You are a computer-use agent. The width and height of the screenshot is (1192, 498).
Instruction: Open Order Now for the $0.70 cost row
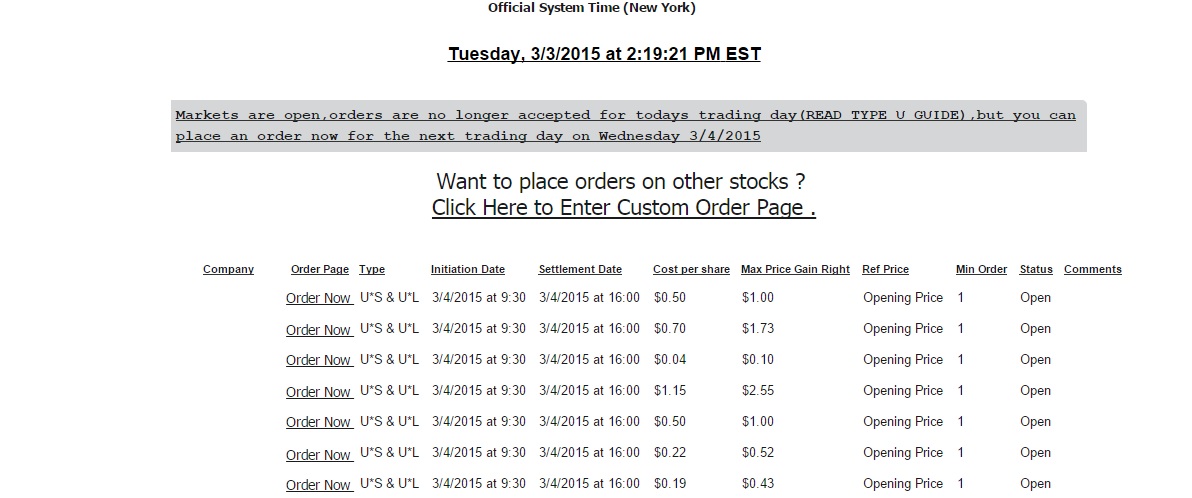(319, 330)
